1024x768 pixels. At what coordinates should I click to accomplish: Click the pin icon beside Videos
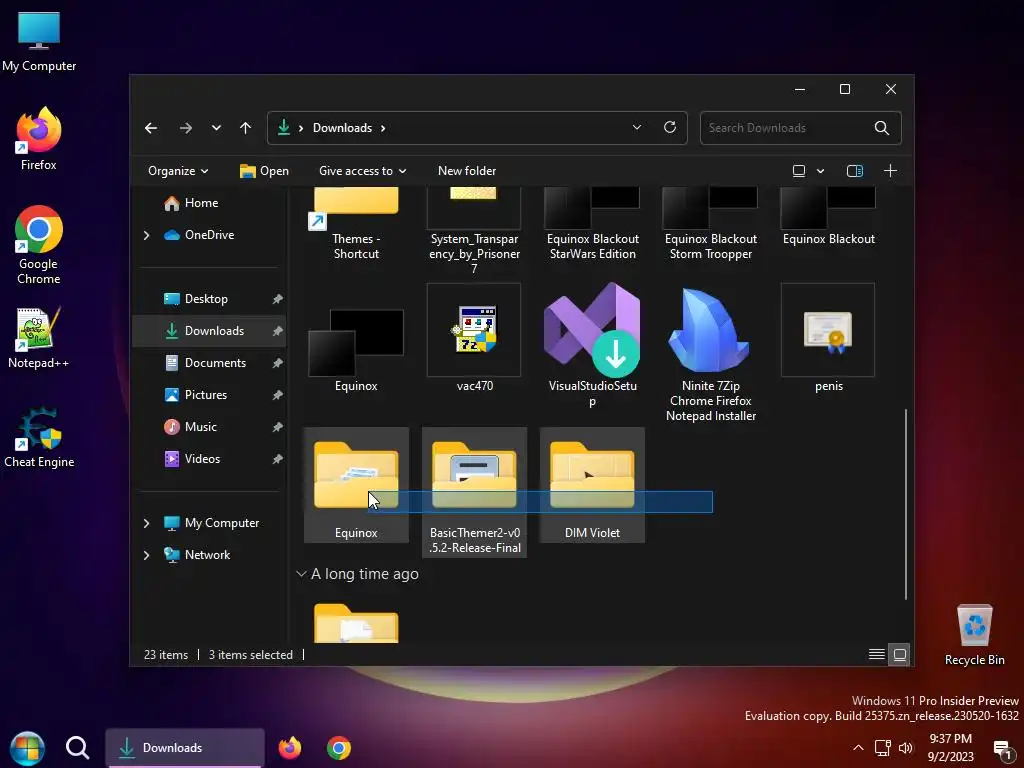[x=278, y=459]
